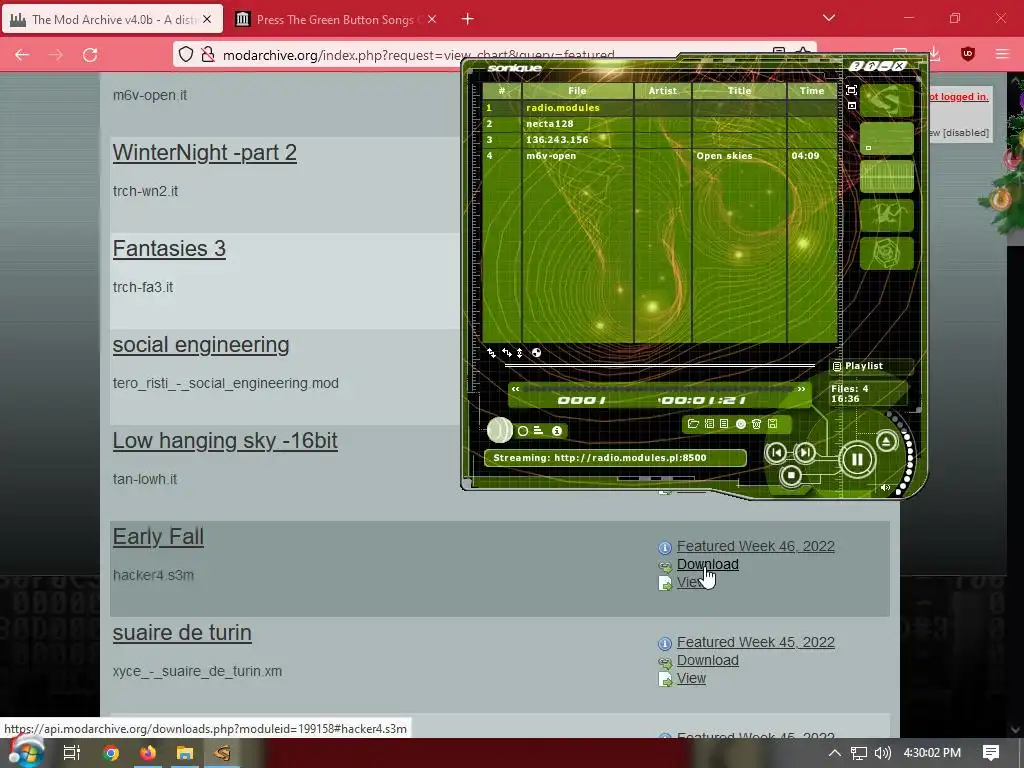Click the Sonique eject button
The image size is (1024, 768).
(x=886, y=442)
